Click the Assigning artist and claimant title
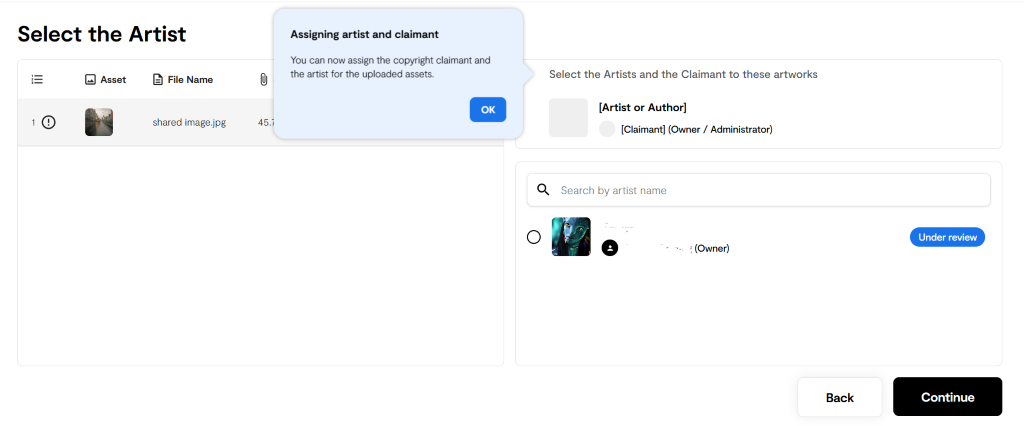The width and height of the screenshot is (1024, 426). pos(364,34)
